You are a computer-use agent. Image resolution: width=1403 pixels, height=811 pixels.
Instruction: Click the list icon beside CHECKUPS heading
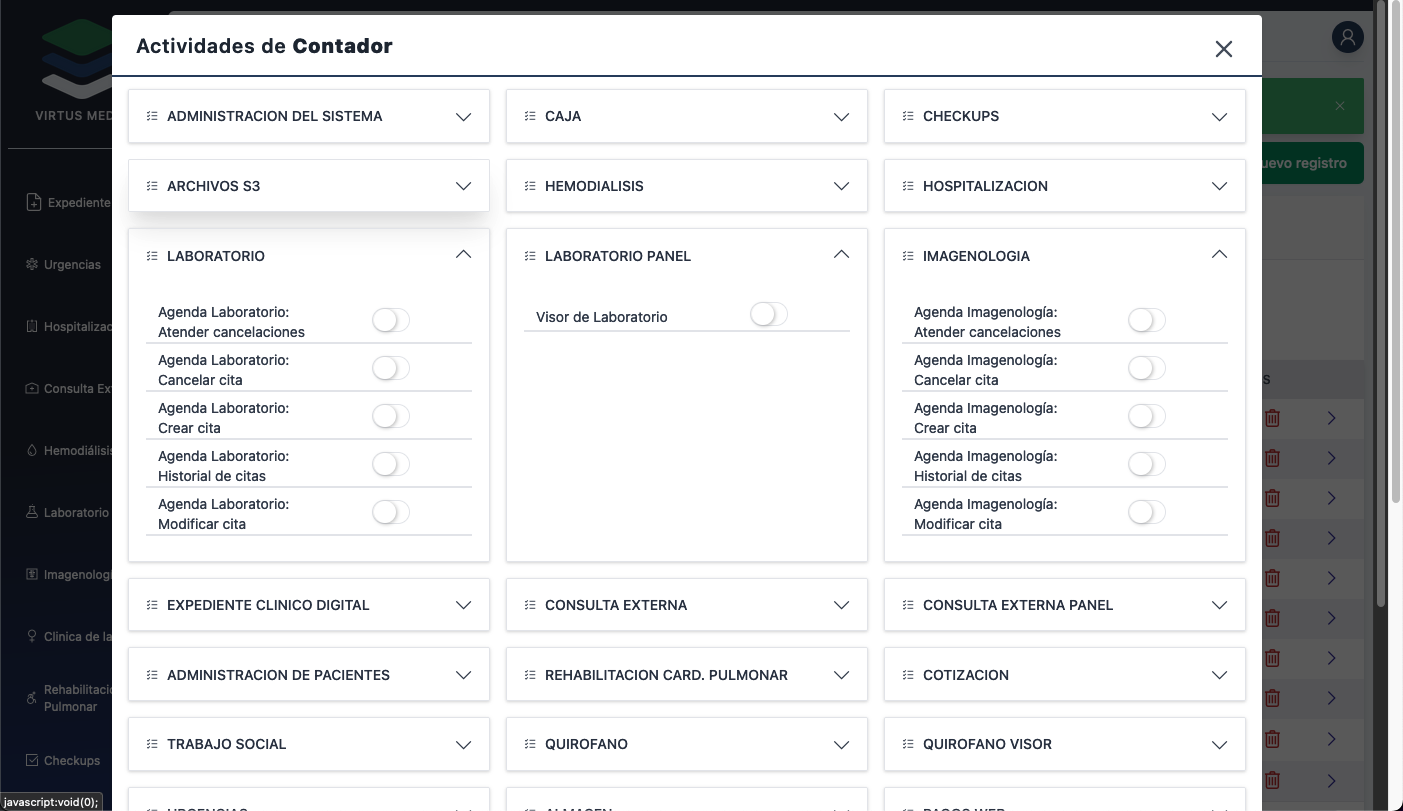coord(908,116)
